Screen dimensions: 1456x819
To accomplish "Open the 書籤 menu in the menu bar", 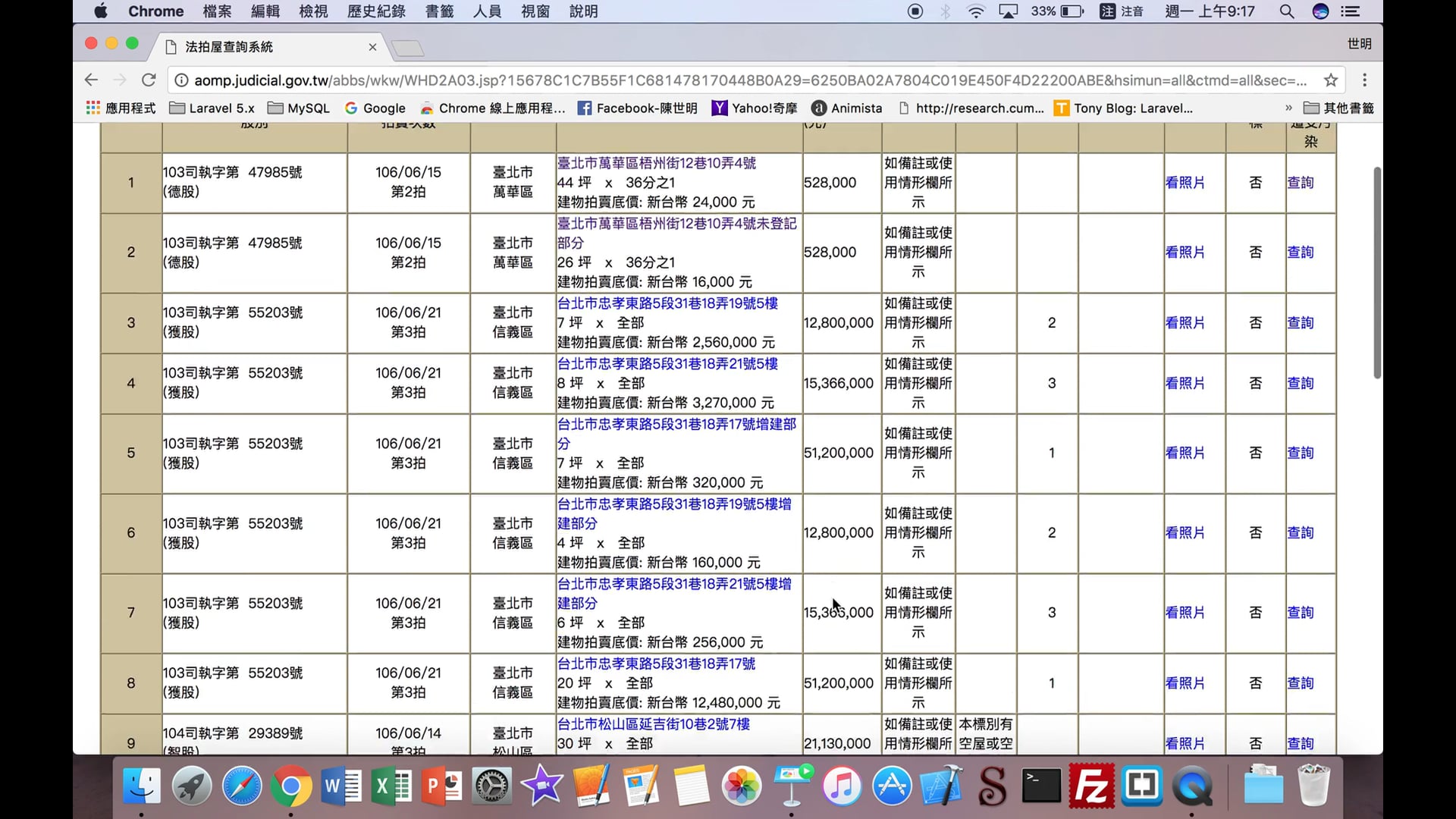I will click(x=439, y=11).
